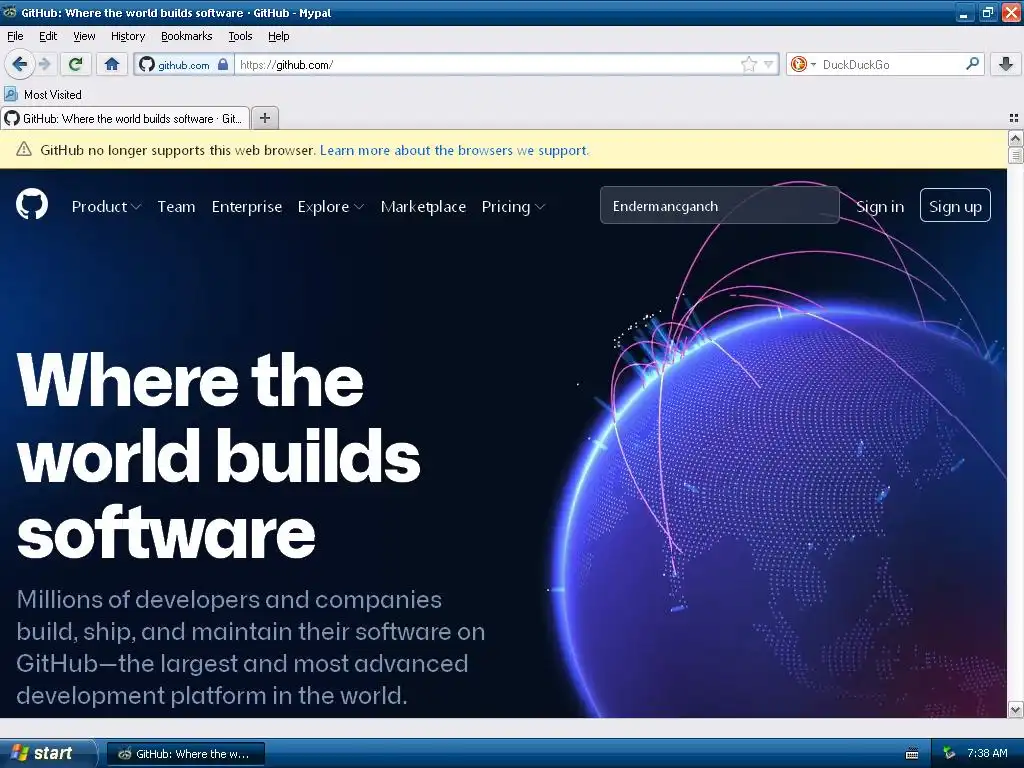Viewport: 1024px width, 768px height.
Task: Reload the page with the green refresh icon
Action: (x=76, y=64)
